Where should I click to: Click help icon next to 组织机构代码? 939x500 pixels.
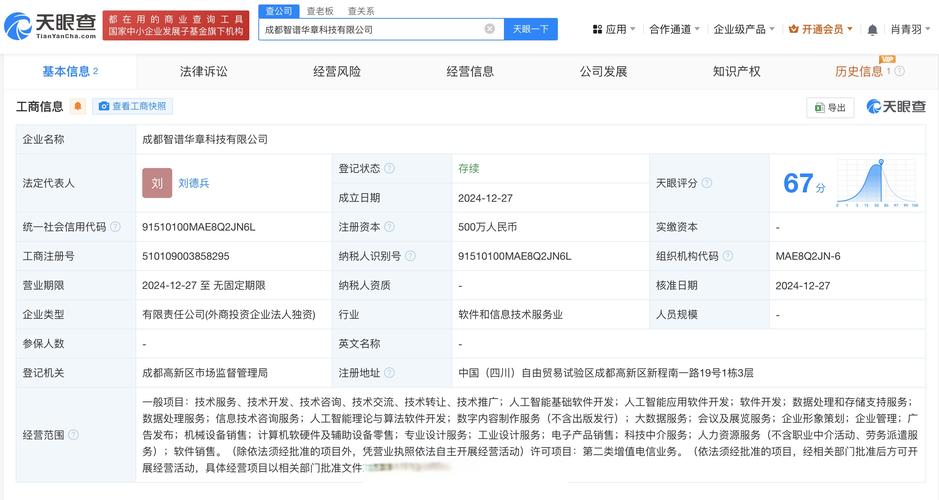coord(728,256)
